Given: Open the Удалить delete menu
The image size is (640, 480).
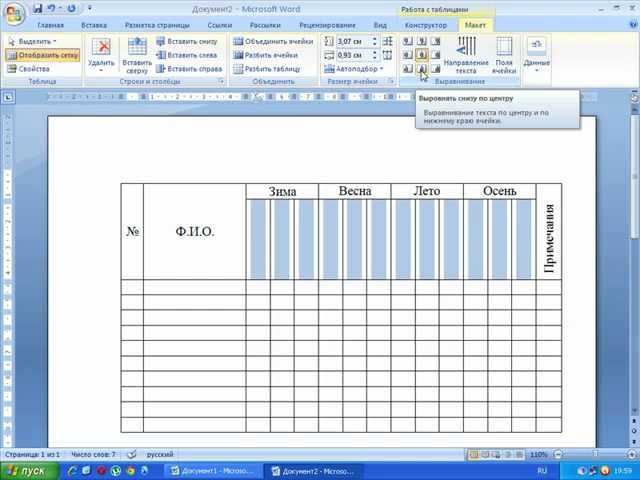Looking at the screenshot, I should click(x=101, y=55).
